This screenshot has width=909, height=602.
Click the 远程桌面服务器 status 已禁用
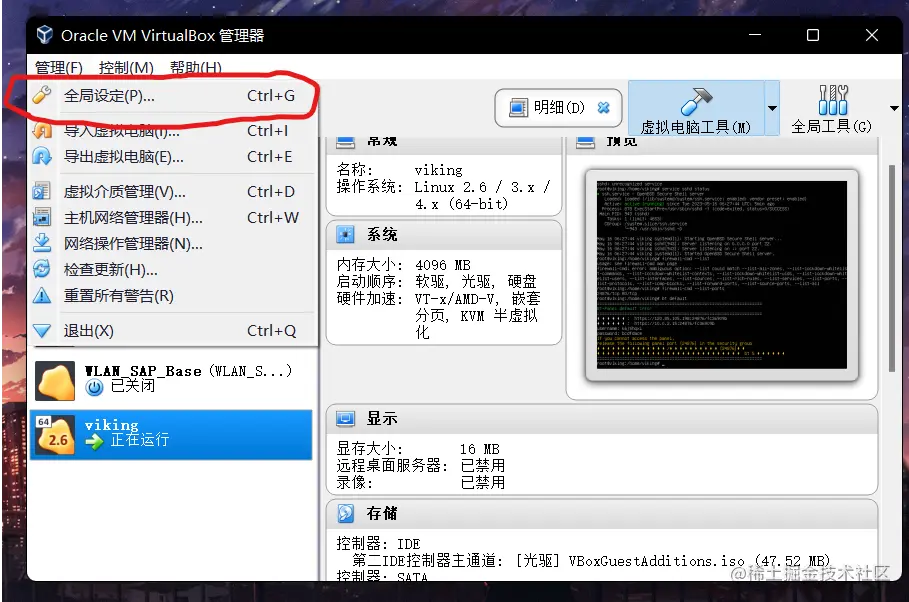(482, 466)
